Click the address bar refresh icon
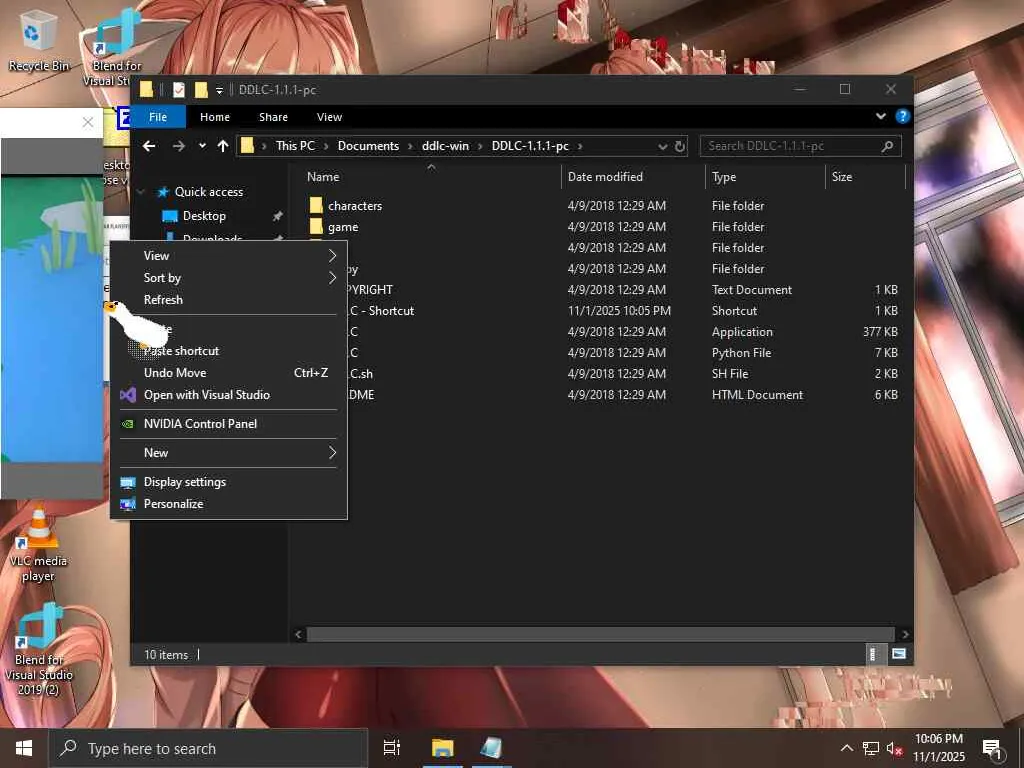This screenshot has height=768, width=1024. point(680,146)
